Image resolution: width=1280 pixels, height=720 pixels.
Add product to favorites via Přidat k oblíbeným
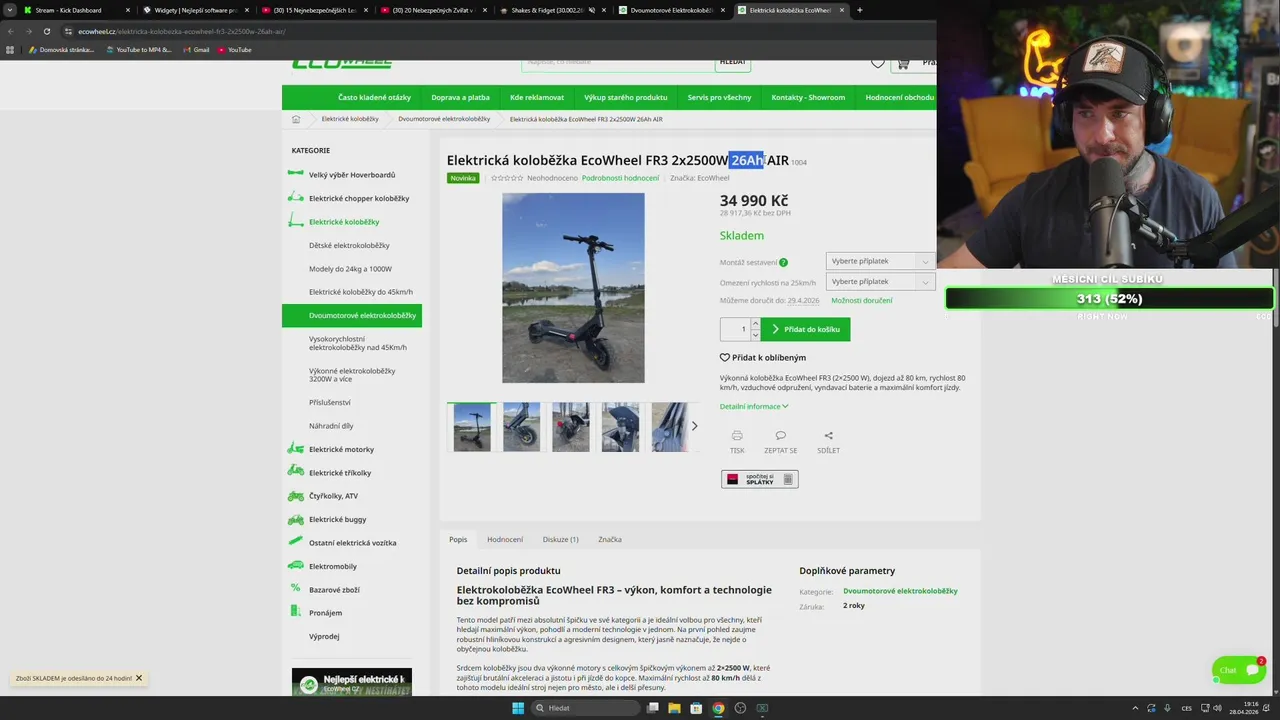tap(762, 357)
